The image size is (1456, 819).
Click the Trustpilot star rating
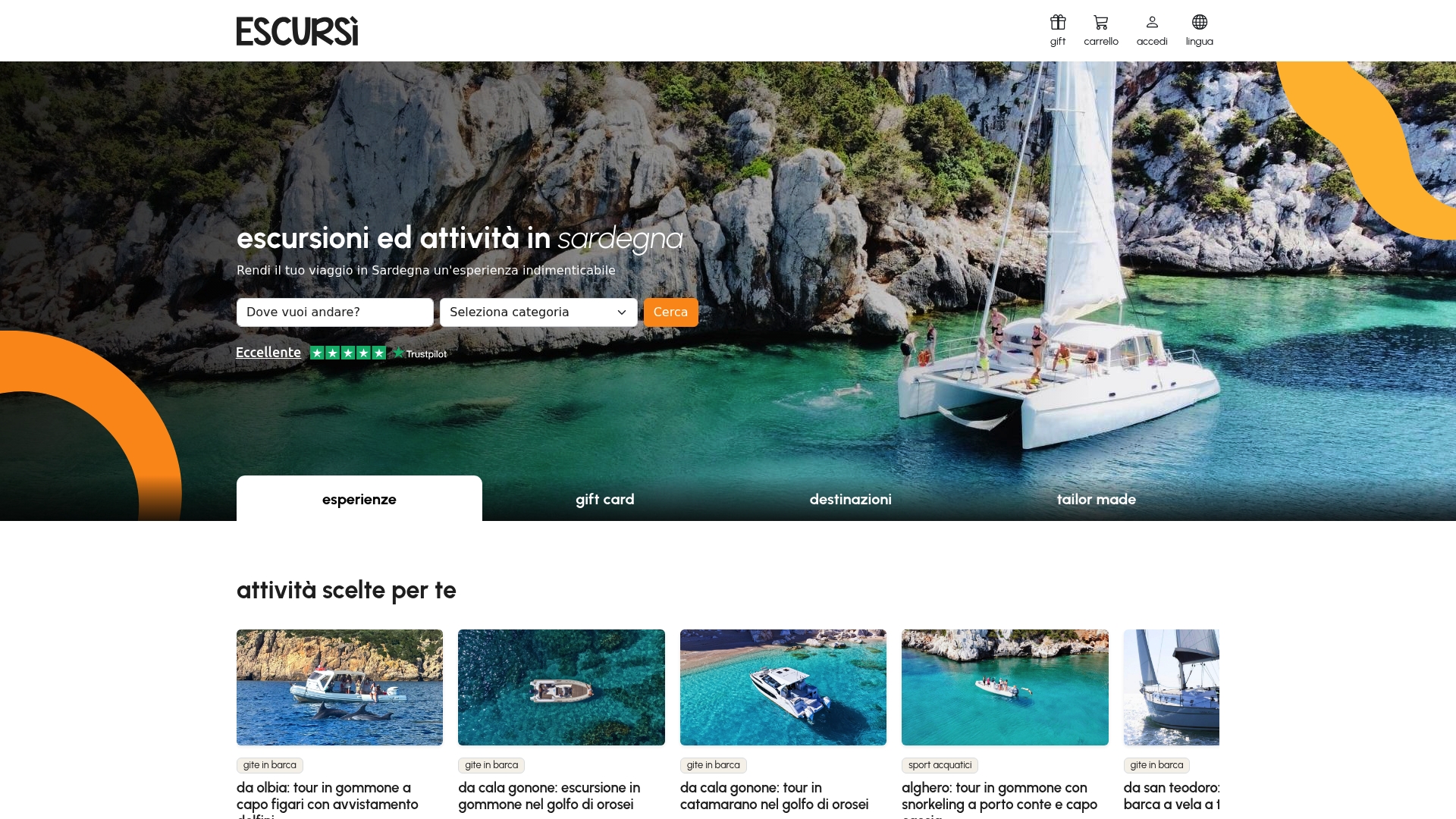tap(348, 353)
